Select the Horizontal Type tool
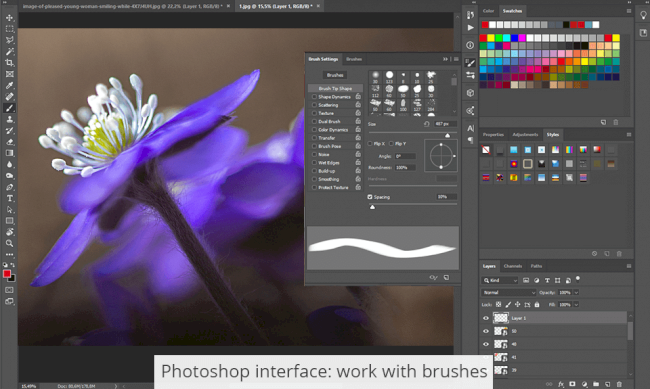650x389 pixels. point(9,198)
